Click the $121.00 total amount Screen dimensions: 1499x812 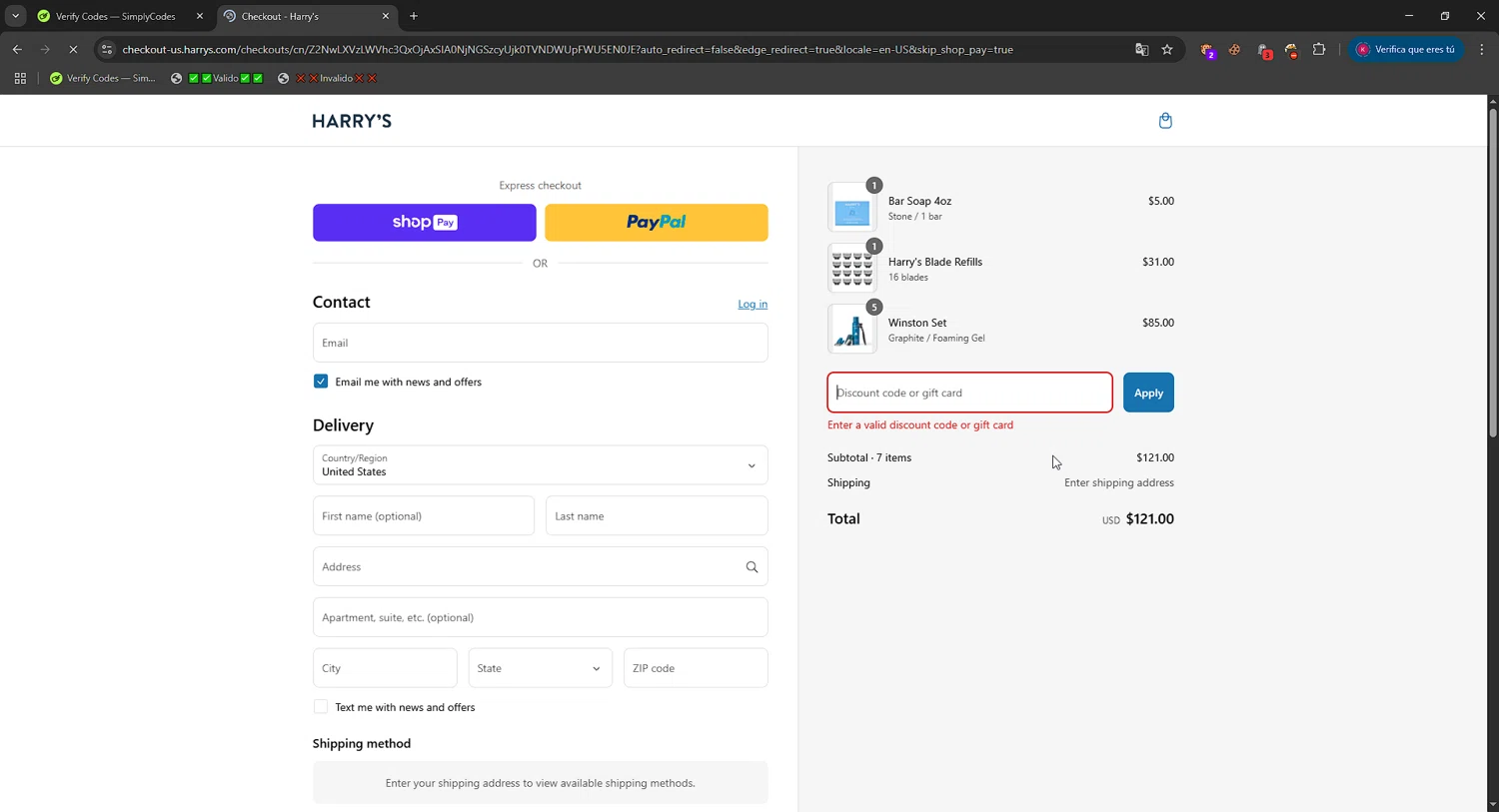click(1149, 519)
